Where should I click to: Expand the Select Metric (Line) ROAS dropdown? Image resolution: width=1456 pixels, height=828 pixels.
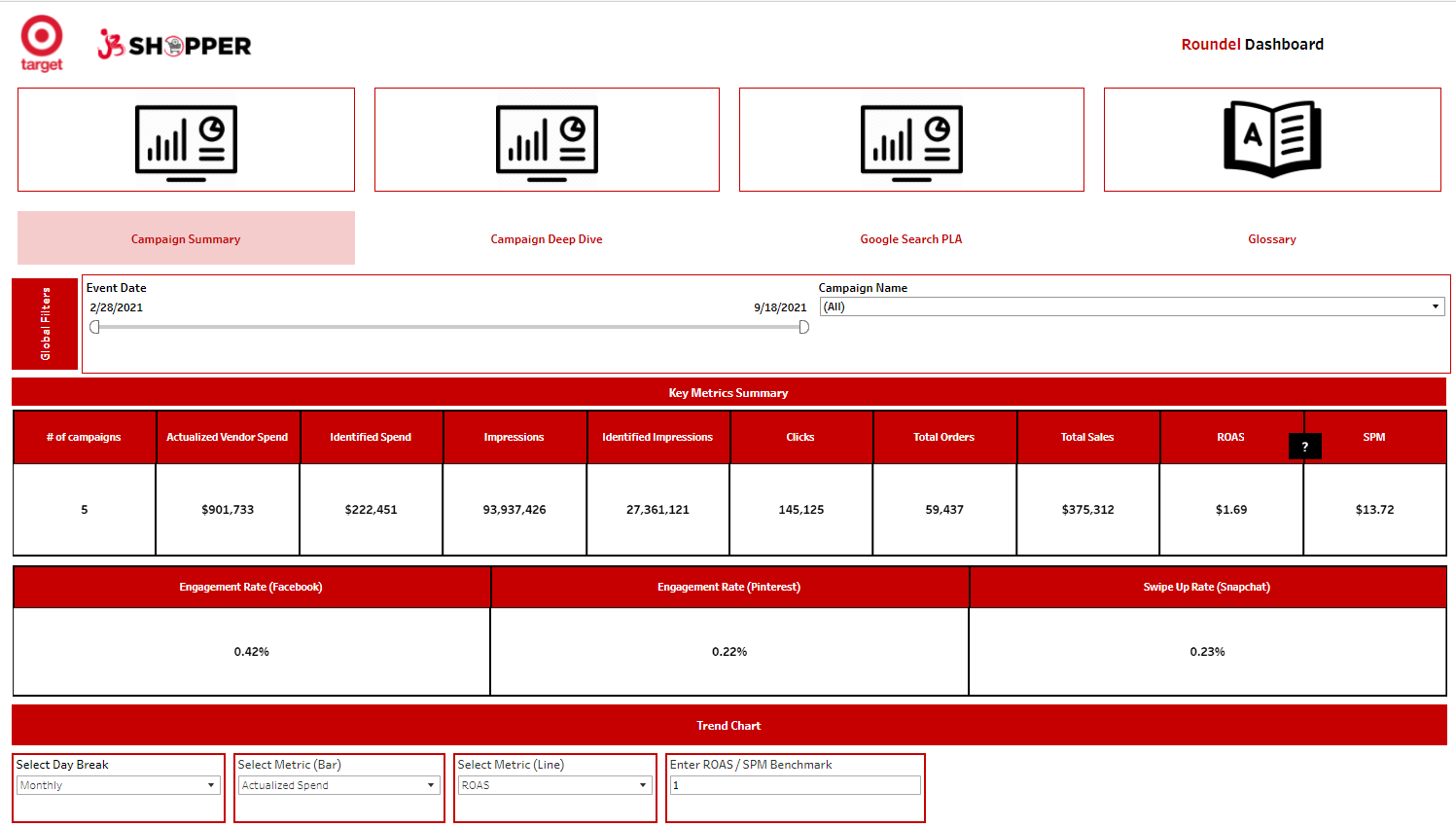(x=554, y=784)
